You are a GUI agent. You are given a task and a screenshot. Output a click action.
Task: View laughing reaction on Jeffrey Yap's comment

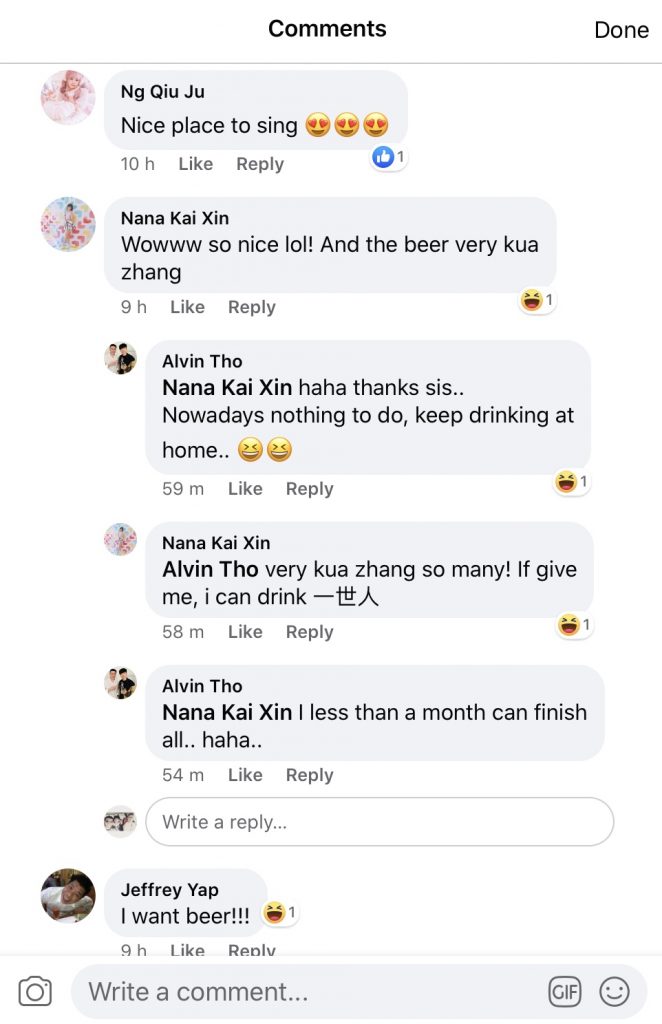279,913
